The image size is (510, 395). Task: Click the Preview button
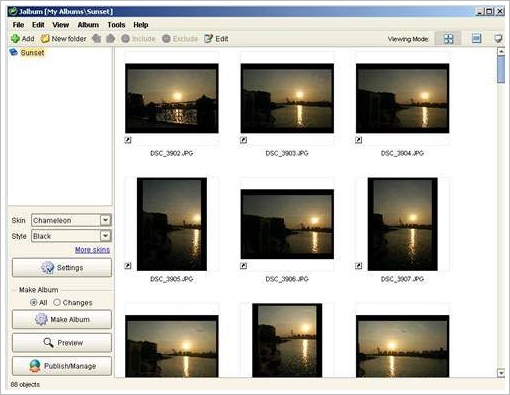click(x=62, y=343)
